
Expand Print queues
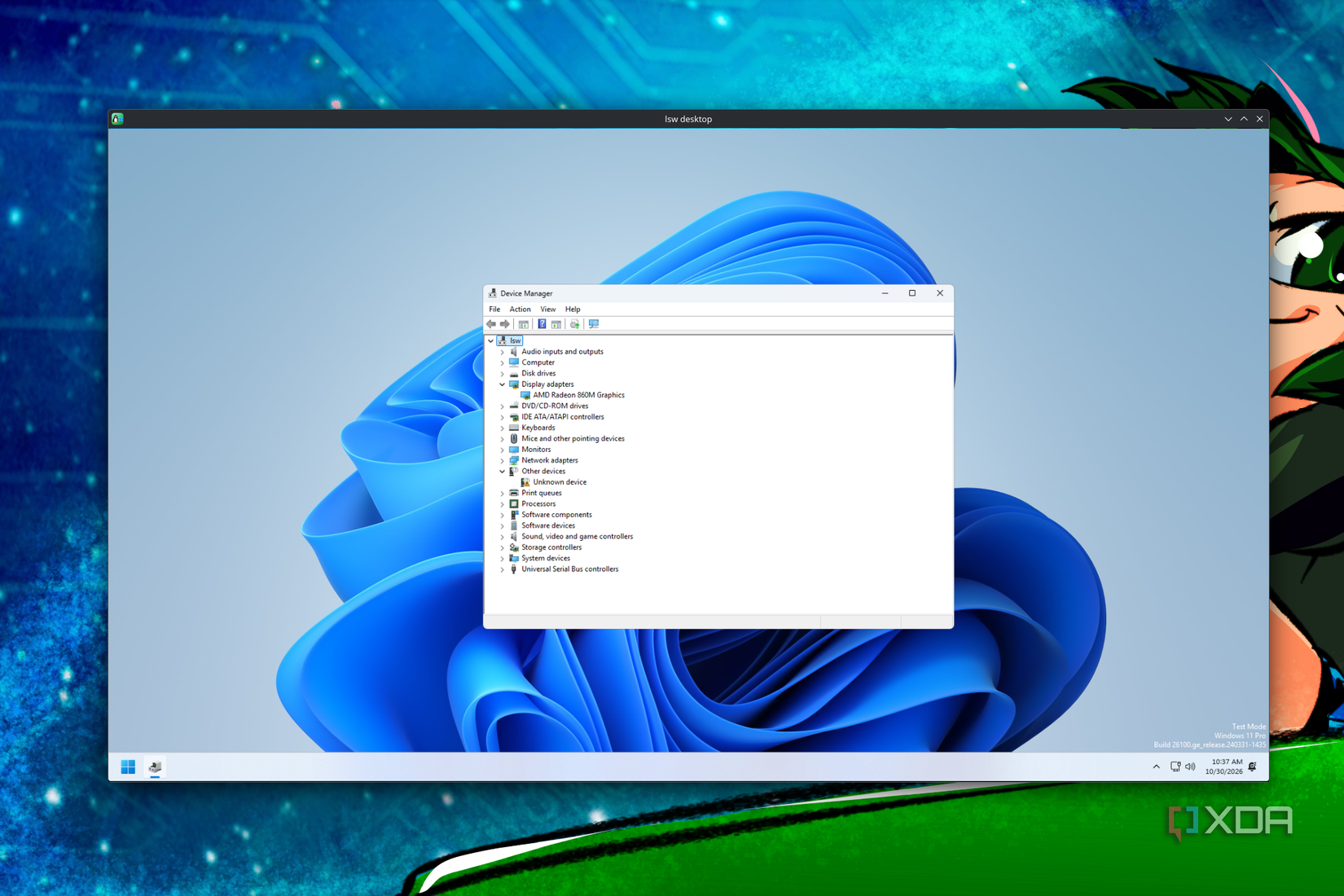[x=502, y=493]
